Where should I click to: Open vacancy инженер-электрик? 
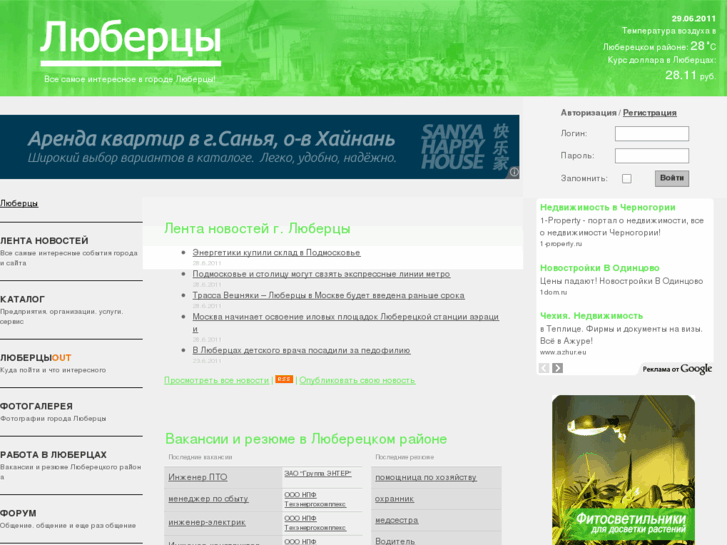coord(207,522)
